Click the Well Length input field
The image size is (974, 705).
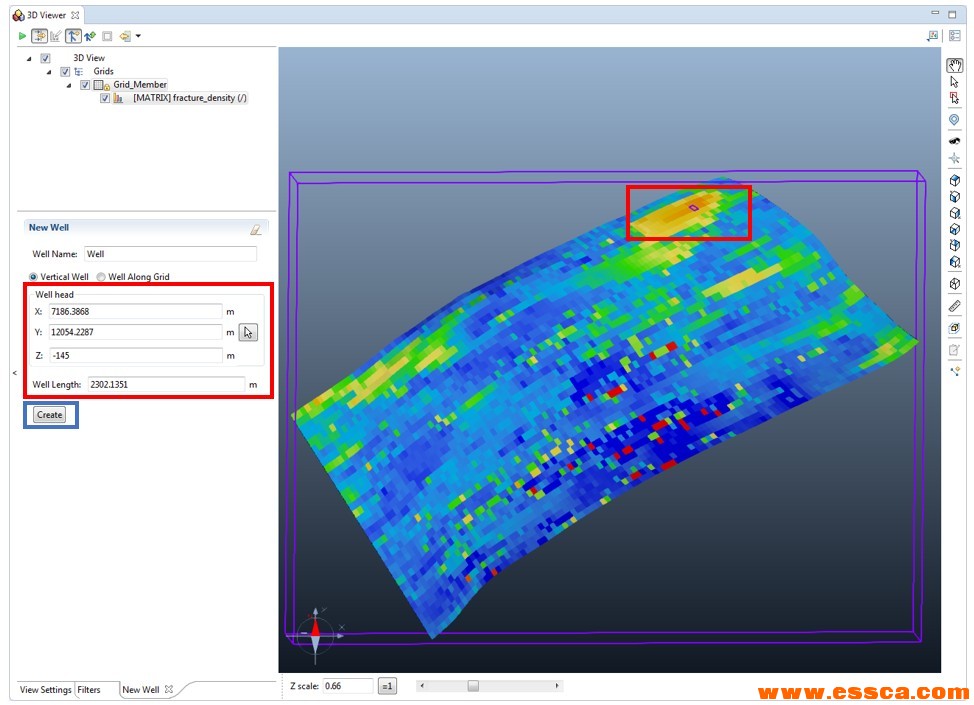coord(165,384)
